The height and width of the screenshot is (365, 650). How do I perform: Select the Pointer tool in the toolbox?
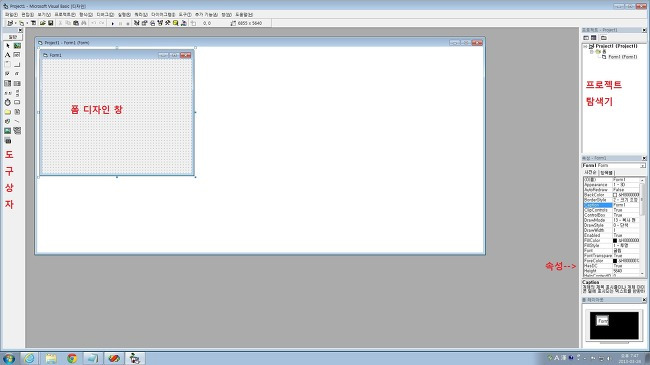click(7, 46)
